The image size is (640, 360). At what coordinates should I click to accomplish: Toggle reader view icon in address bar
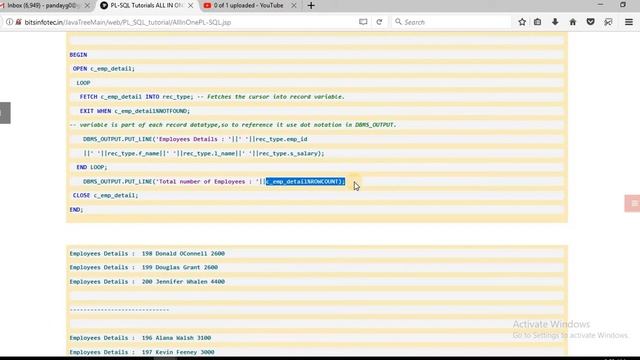click(x=363, y=22)
